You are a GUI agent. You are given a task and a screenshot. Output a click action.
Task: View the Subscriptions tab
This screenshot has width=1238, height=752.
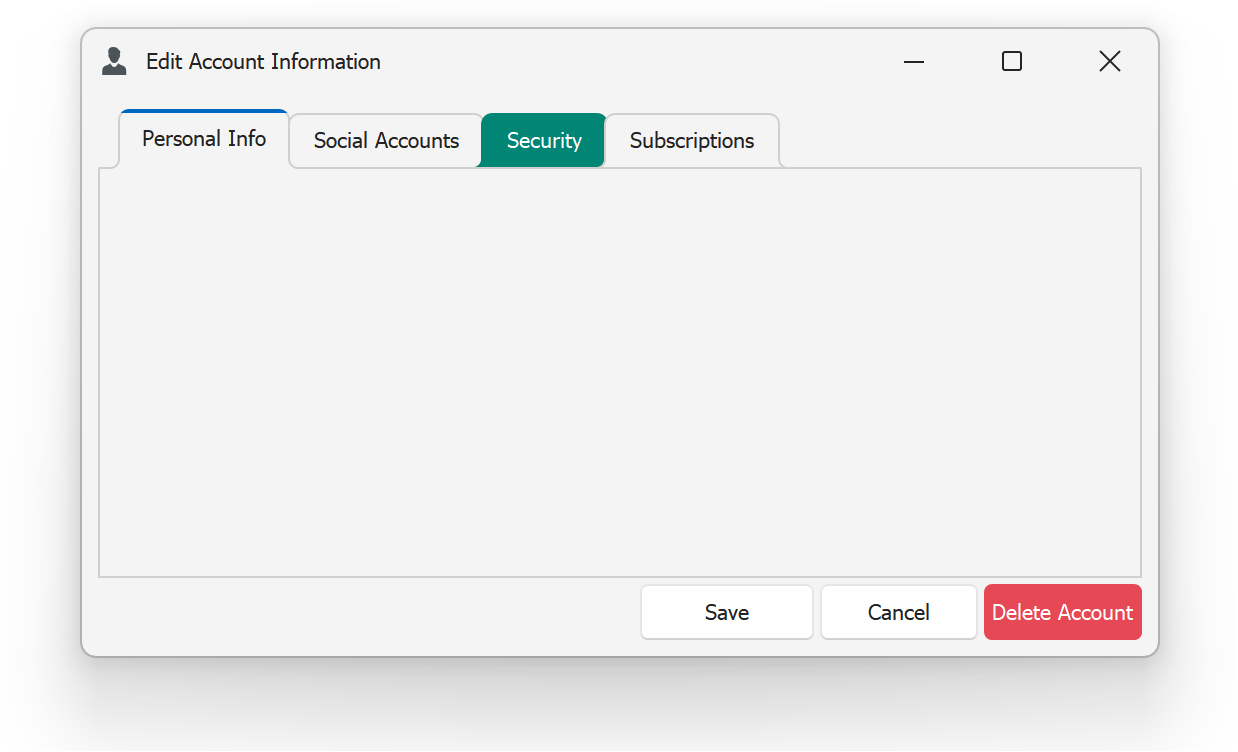(692, 140)
